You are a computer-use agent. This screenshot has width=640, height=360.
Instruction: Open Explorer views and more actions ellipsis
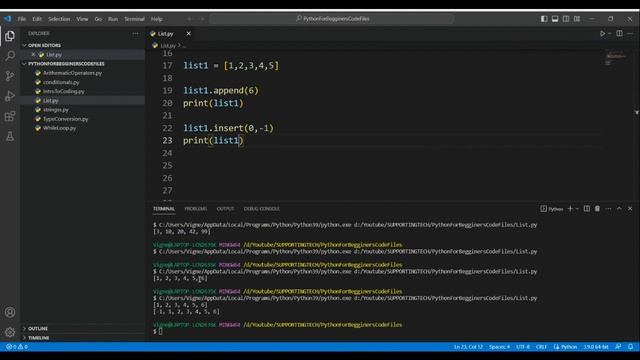(135, 33)
